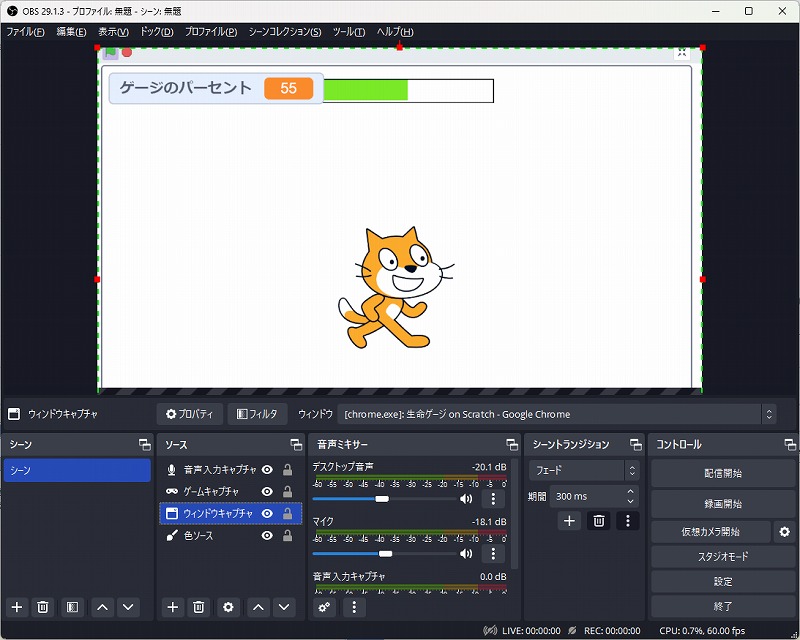Open デスクトップ音声 three-dot options

(493, 499)
